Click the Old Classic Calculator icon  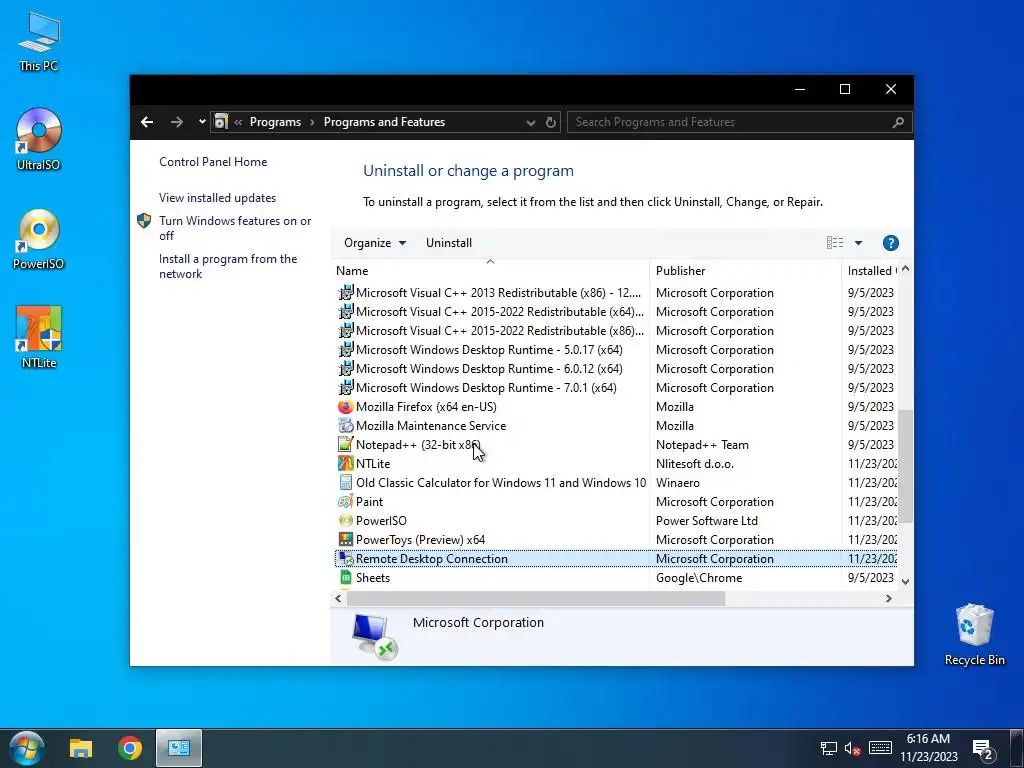tap(345, 483)
